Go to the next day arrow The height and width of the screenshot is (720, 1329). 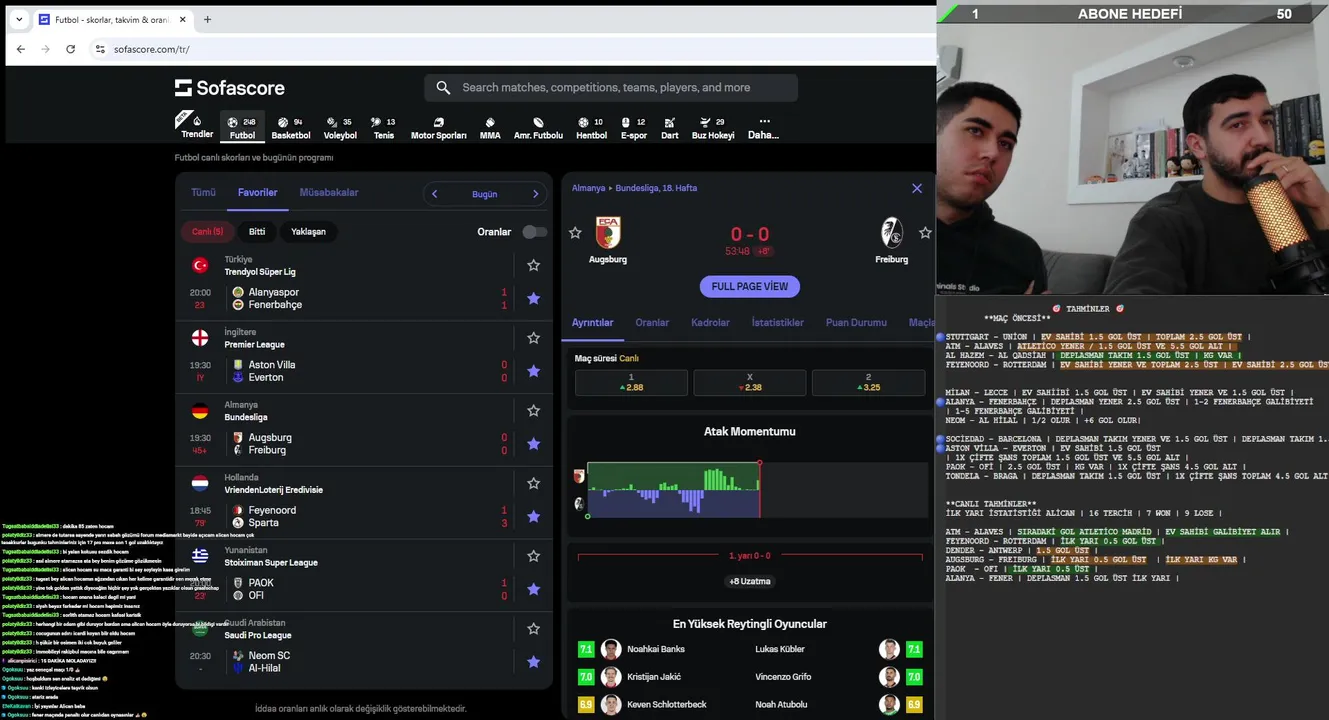pos(535,194)
